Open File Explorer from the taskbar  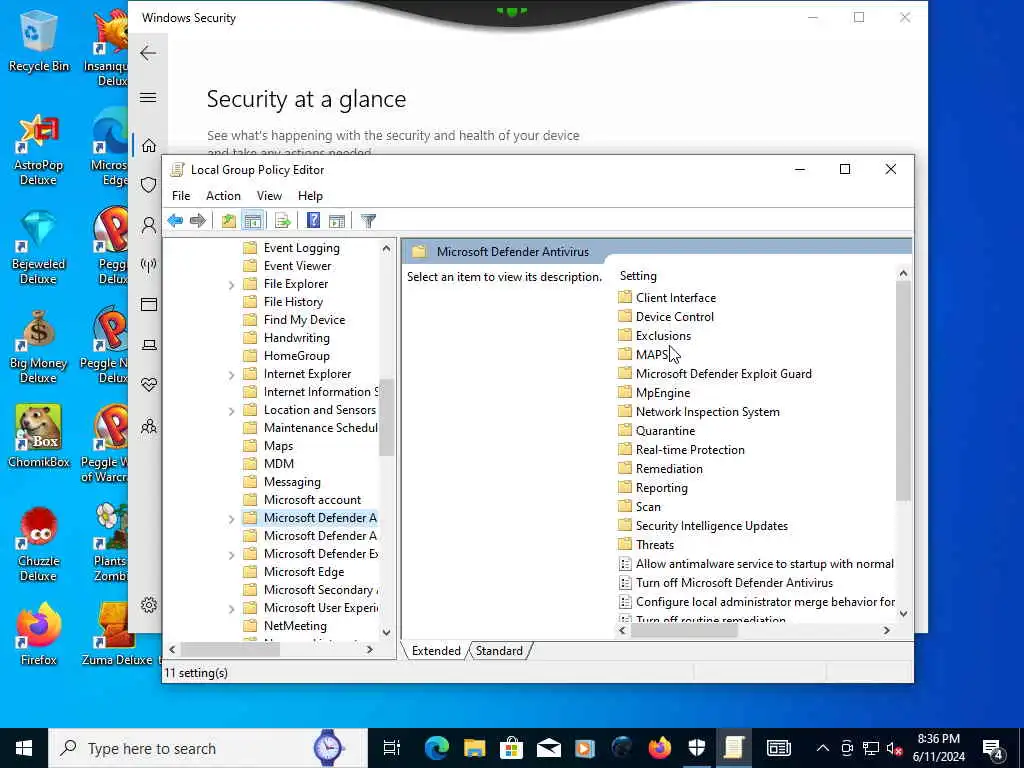475,748
